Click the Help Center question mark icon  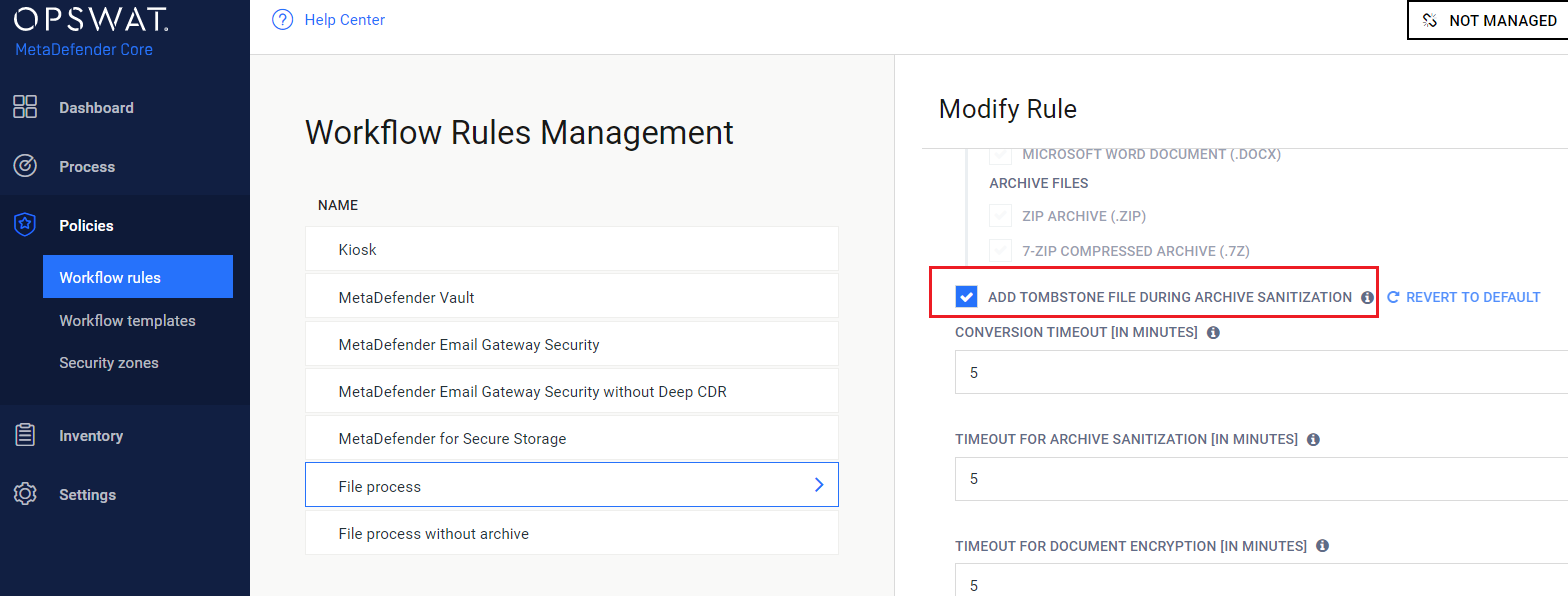click(x=282, y=20)
